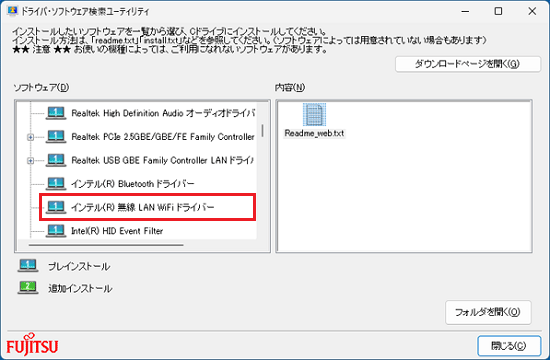This screenshot has height=360, width=550.
Task: Click the フォルダを開く(O) button
Action: (x=488, y=312)
